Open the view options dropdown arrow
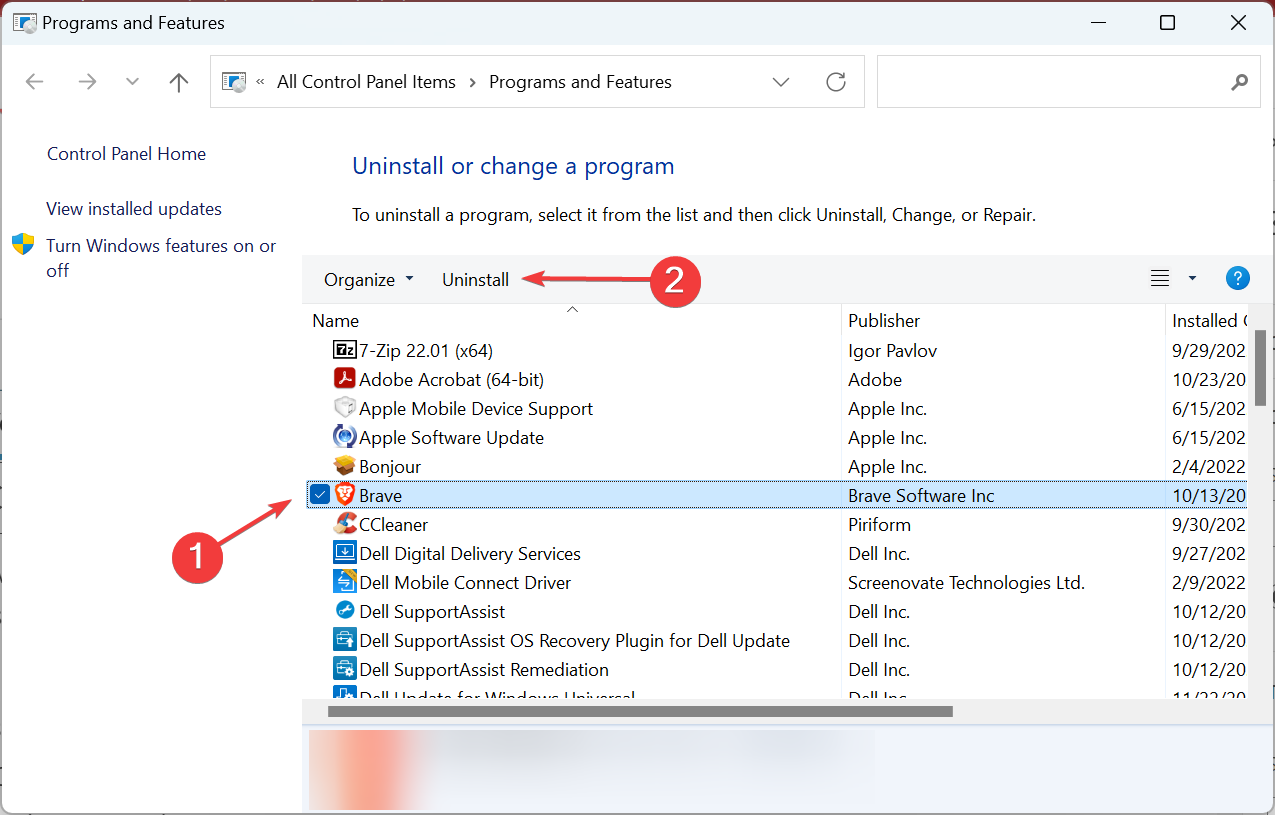This screenshot has width=1275, height=815. 1192,279
